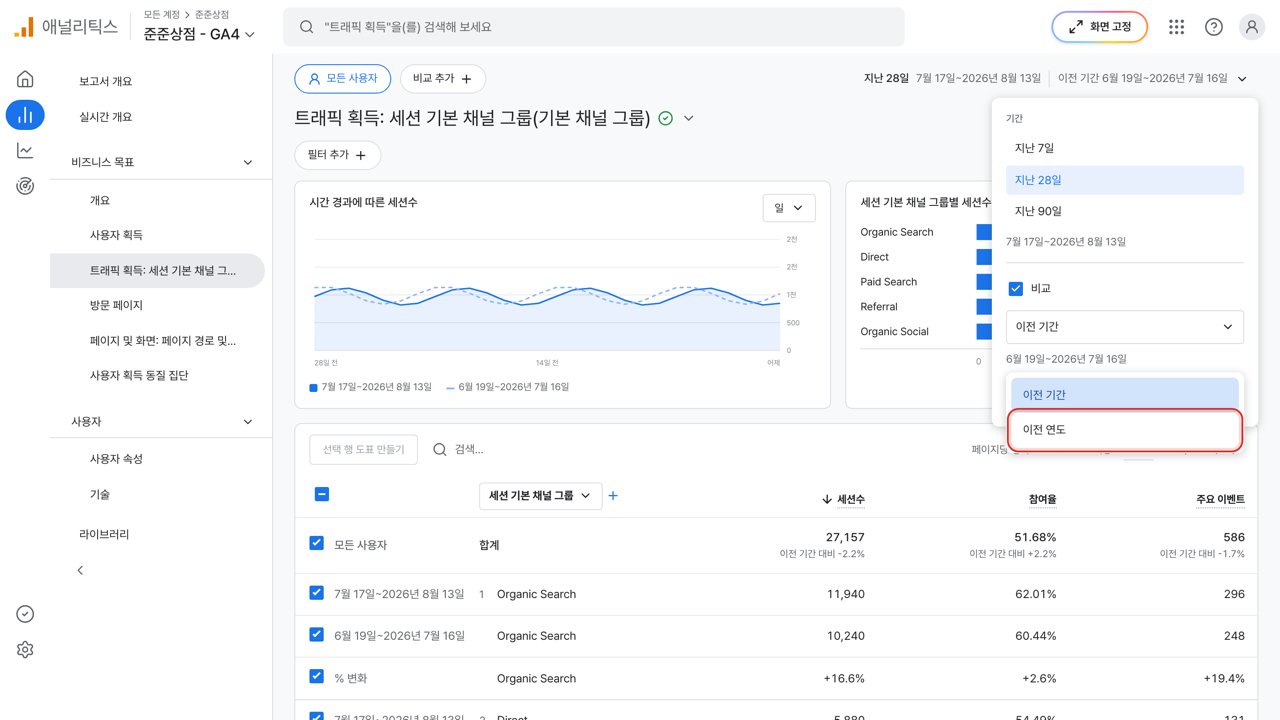Click the top search input field
The width and height of the screenshot is (1280, 720).
[594, 27]
